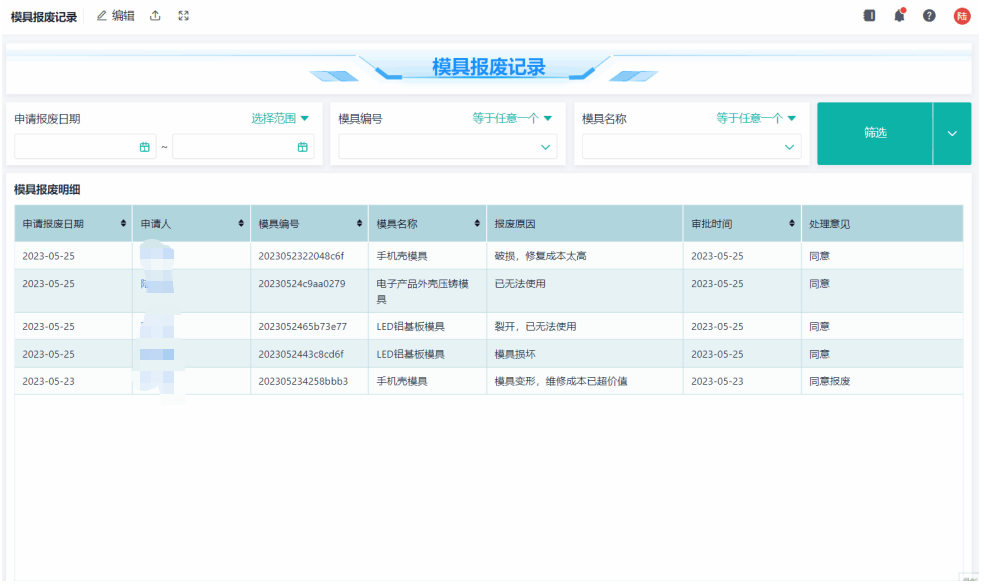This screenshot has width=984, height=585.
Task: Click the red user avatar 陆
Action: [x=961, y=16]
